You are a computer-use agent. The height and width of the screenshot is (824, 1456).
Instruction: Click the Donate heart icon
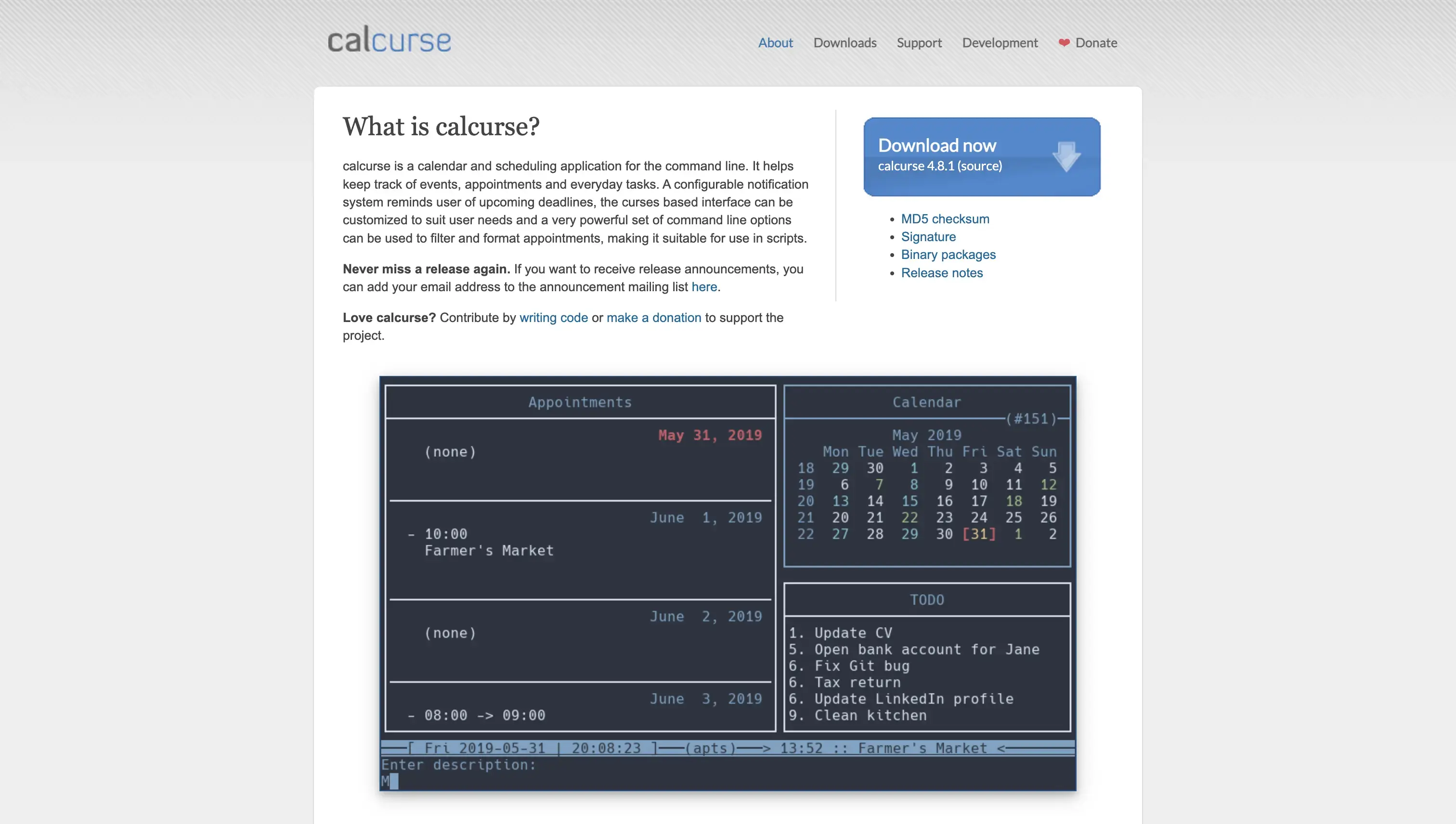pos(1062,42)
